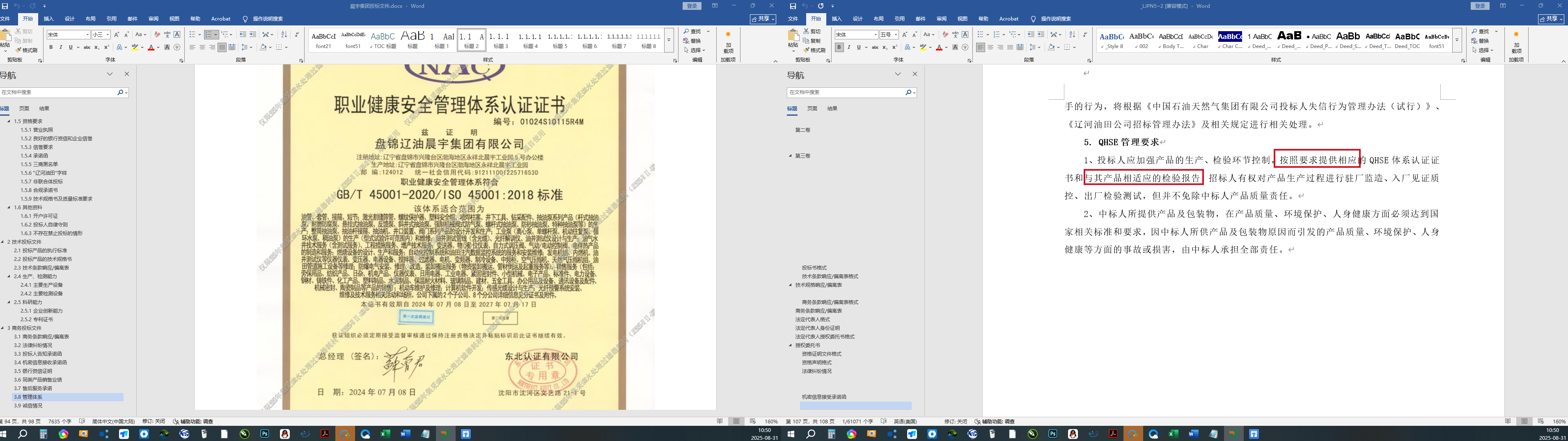Open 选择 dropdown in 晨宇集团投标文件 window

(x=695, y=50)
